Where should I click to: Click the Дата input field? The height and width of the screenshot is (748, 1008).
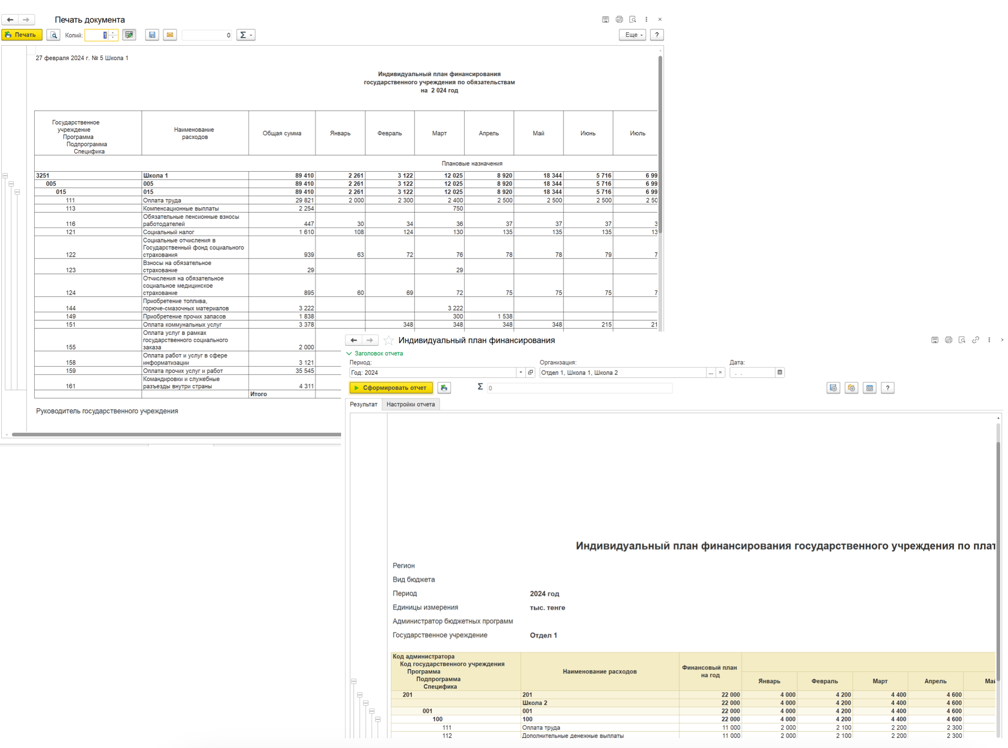click(x=752, y=373)
